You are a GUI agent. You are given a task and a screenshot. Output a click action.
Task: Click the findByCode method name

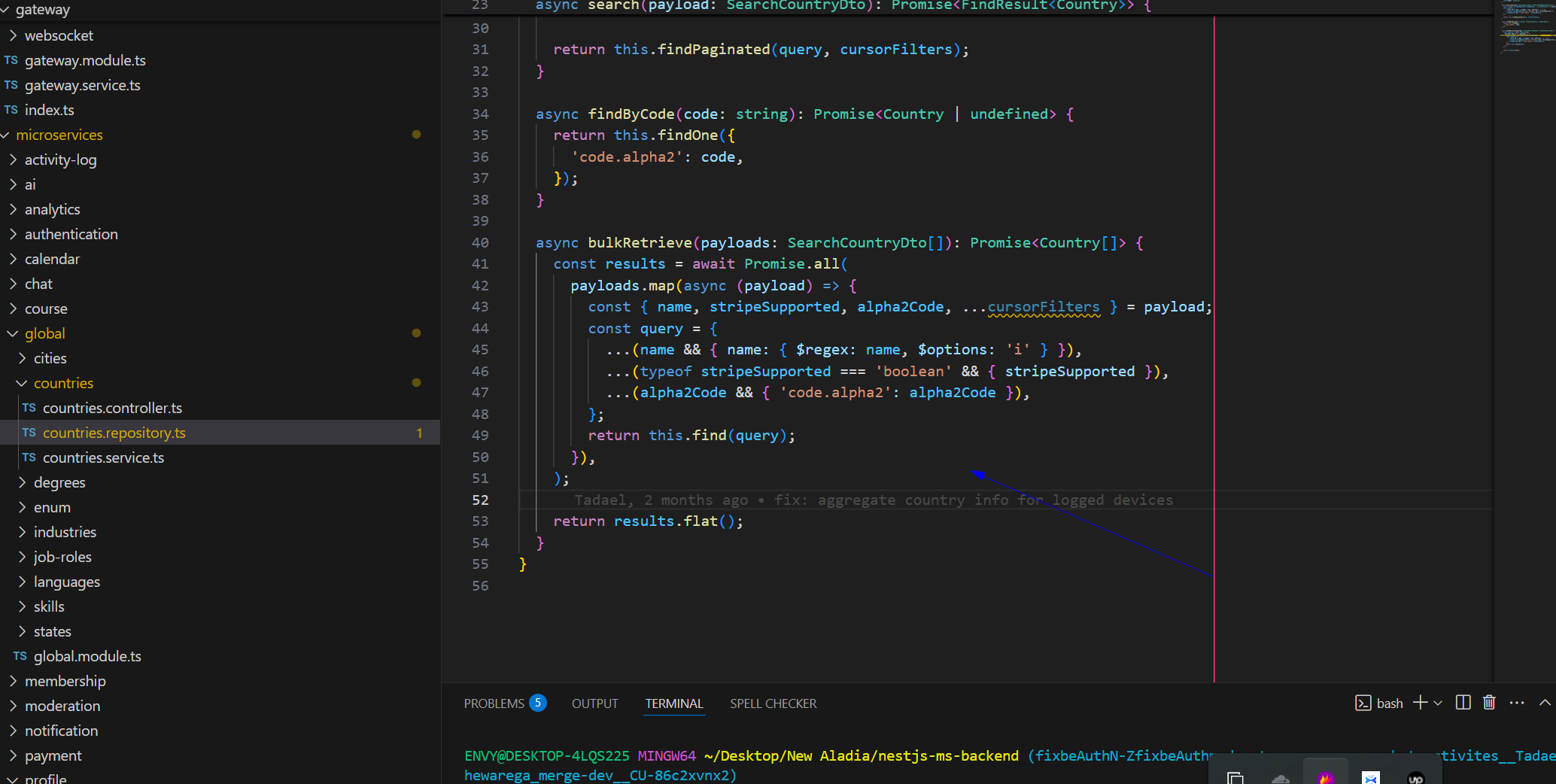click(x=631, y=114)
